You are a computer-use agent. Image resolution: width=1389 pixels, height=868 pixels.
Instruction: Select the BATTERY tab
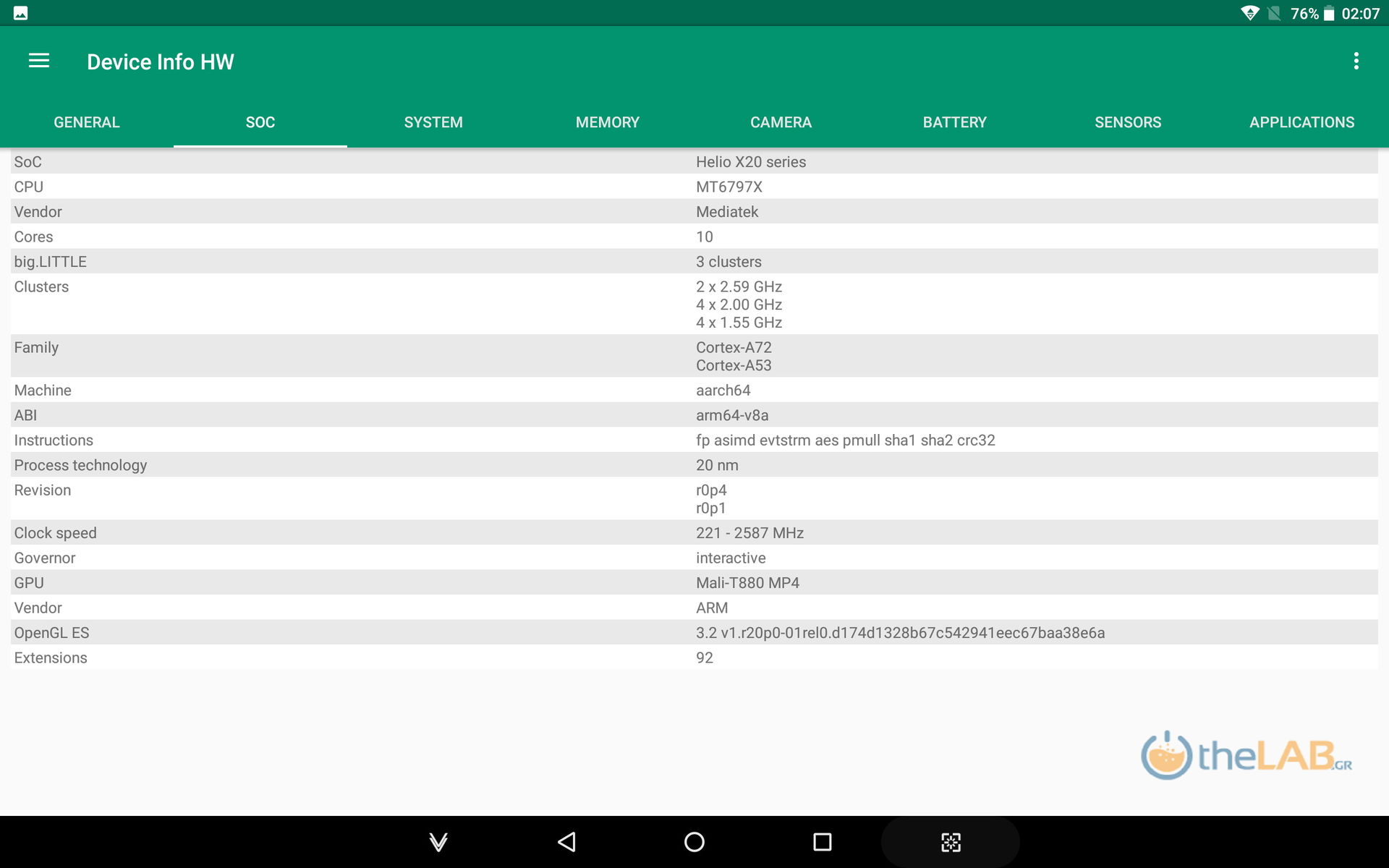(954, 122)
